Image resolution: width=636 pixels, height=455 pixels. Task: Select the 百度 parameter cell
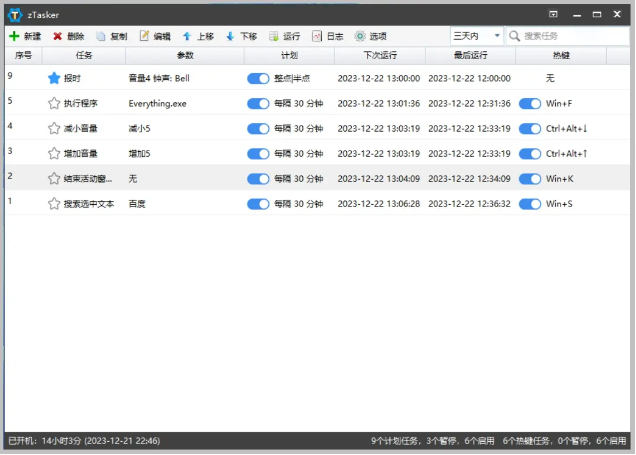137,204
